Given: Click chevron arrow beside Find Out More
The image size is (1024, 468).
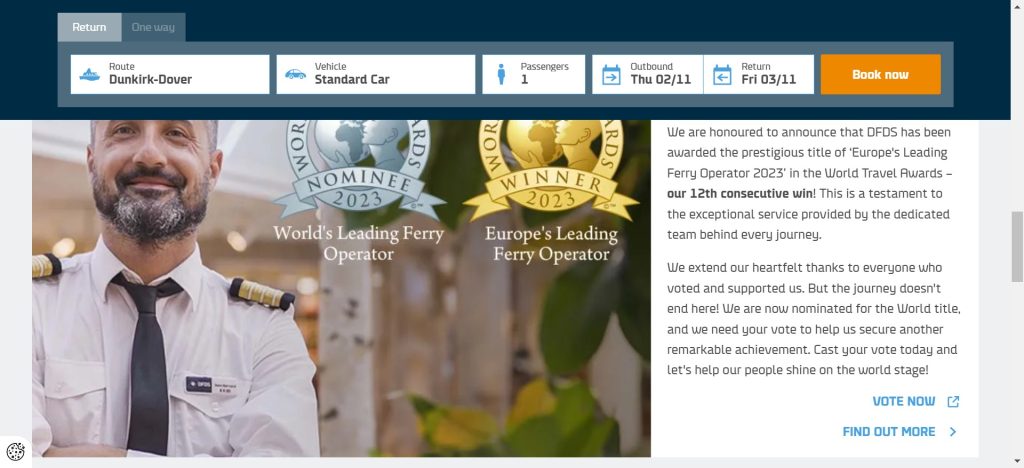Looking at the screenshot, I should click(953, 432).
